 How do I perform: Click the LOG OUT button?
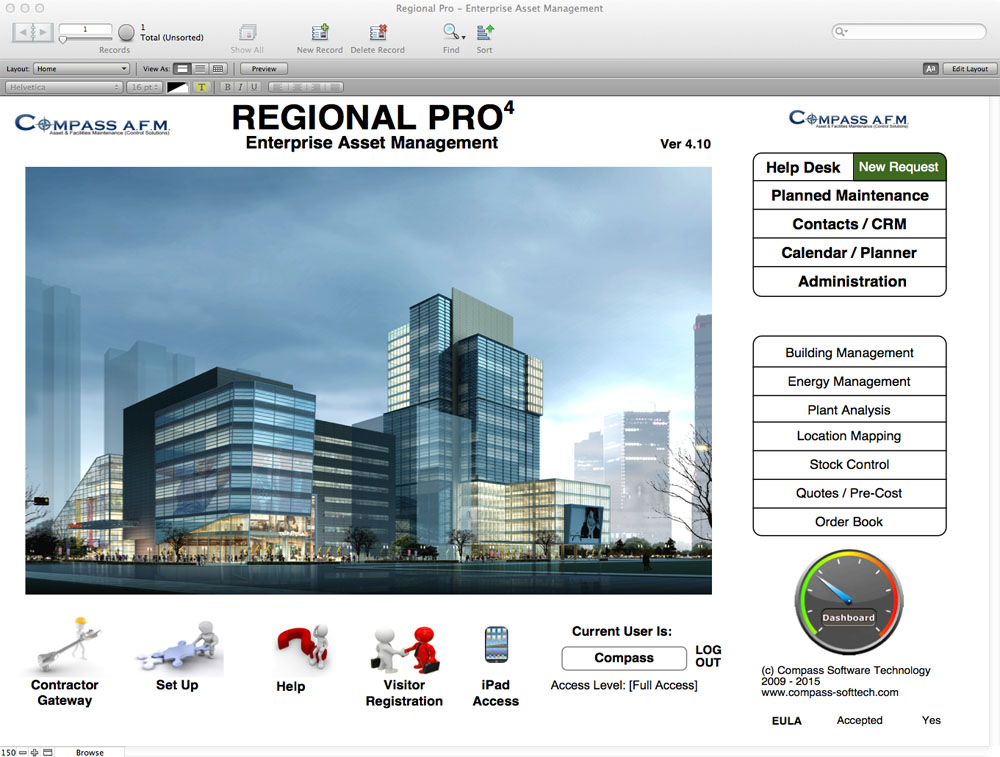708,656
